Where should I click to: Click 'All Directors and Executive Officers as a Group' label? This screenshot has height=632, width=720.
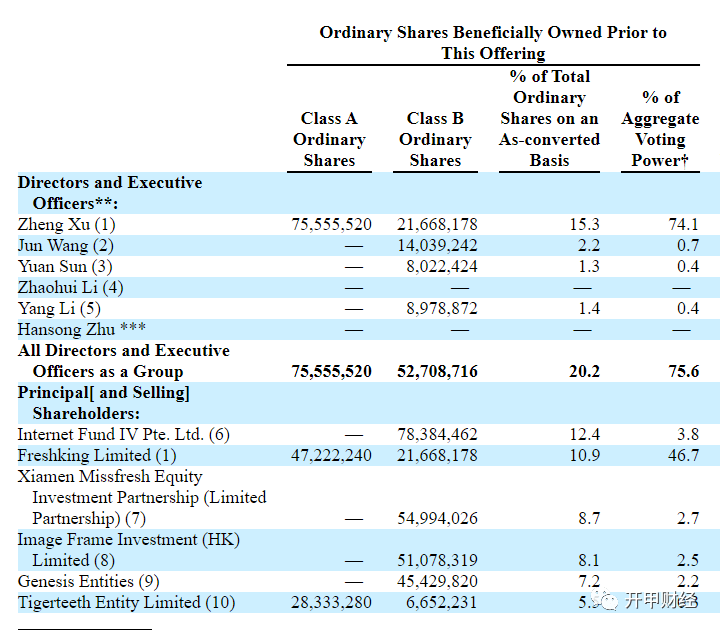[124, 361]
